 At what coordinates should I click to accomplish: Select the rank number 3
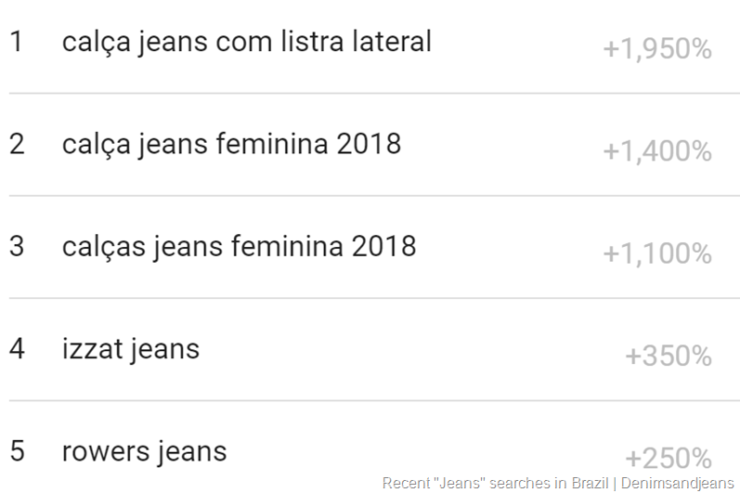pos(17,246)
